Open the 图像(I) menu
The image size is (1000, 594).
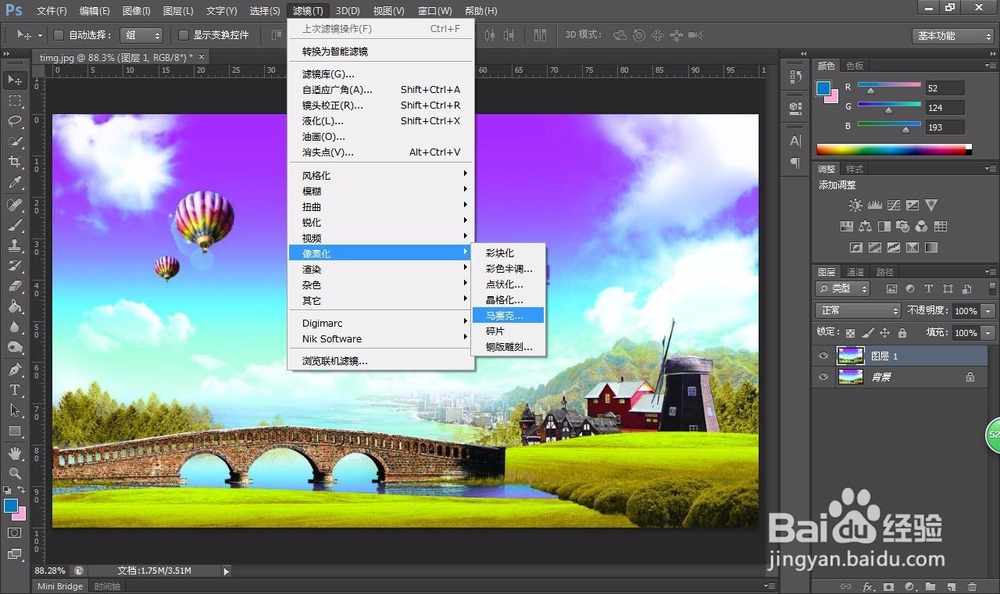pyautogui.click(x=136, y=11)
